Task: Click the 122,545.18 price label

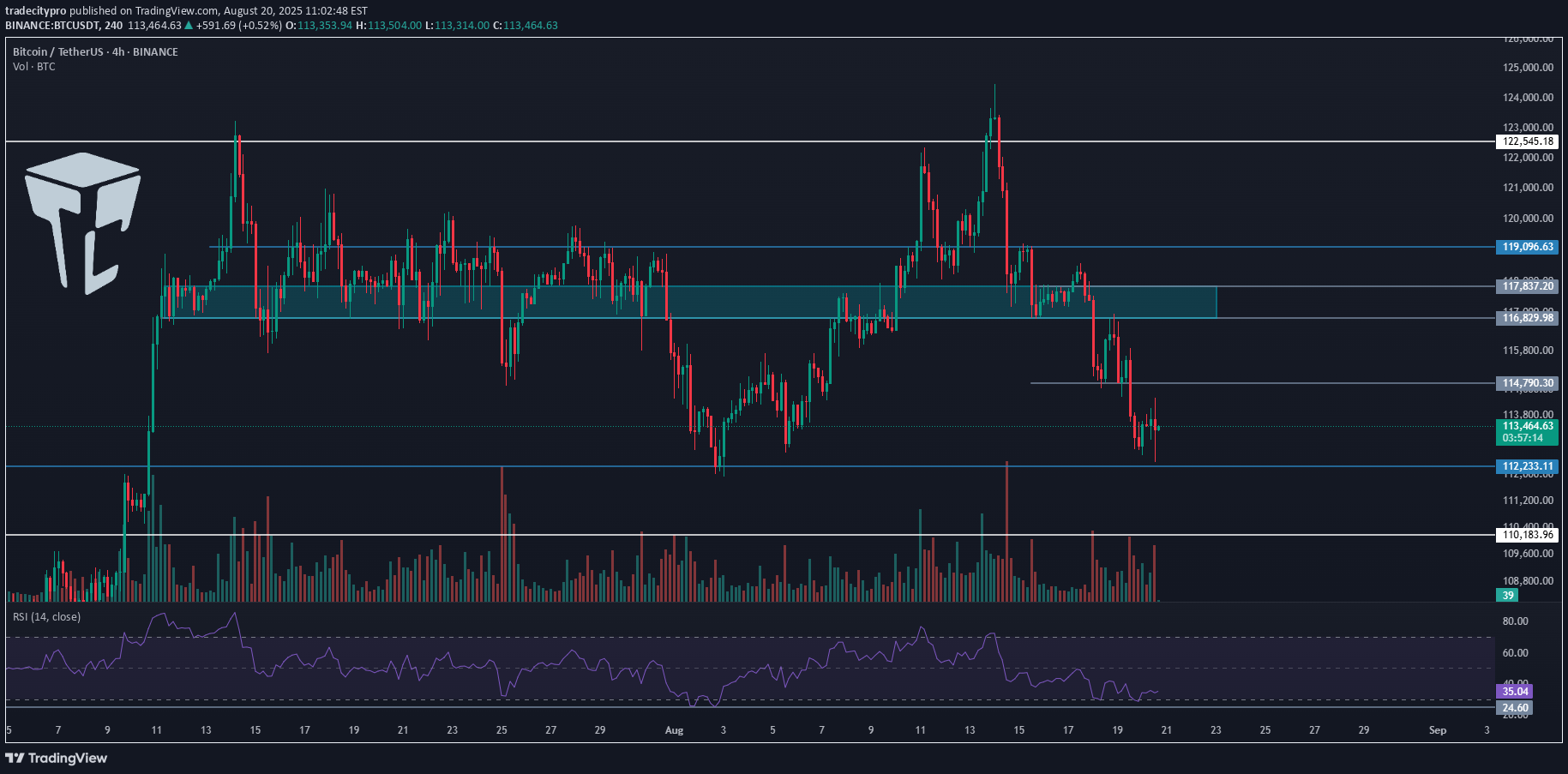Action: [x=1528, y=141]
